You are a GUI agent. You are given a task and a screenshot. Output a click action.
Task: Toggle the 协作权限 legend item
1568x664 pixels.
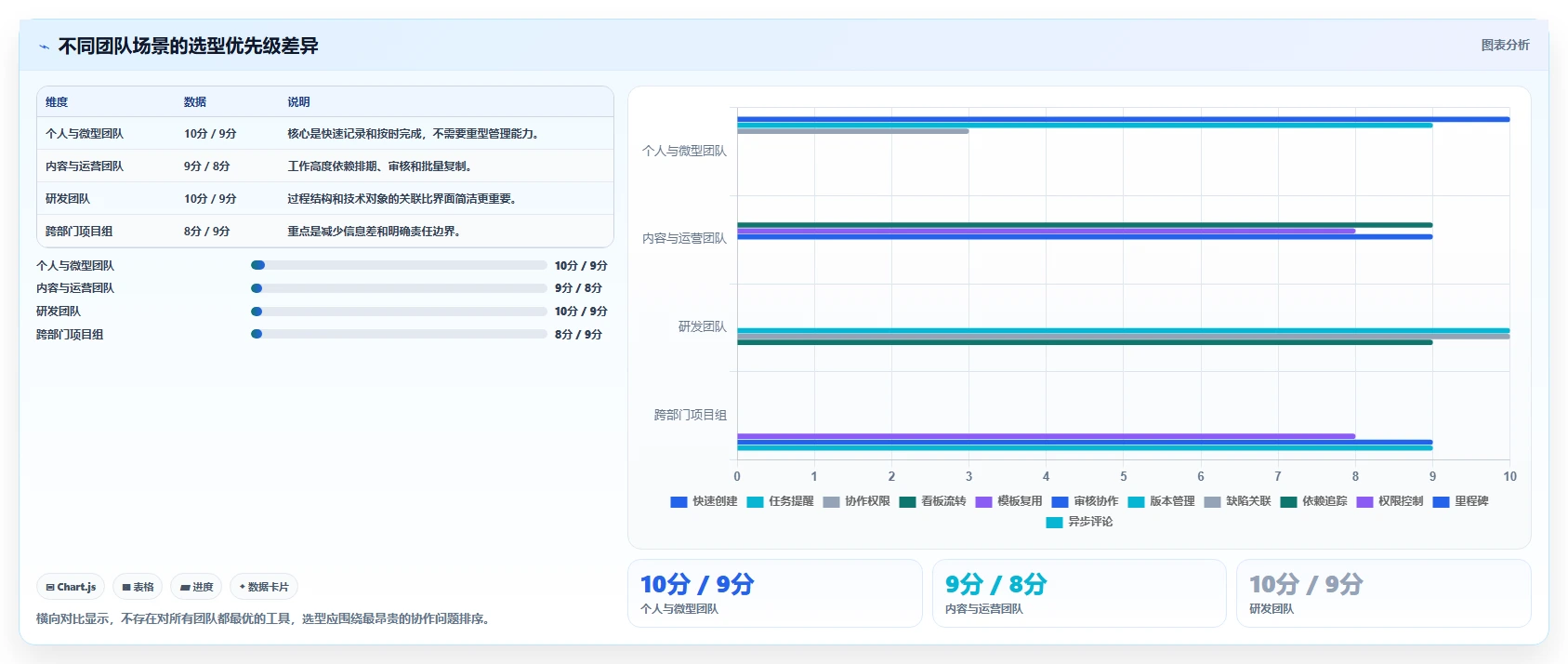[856, 501]
